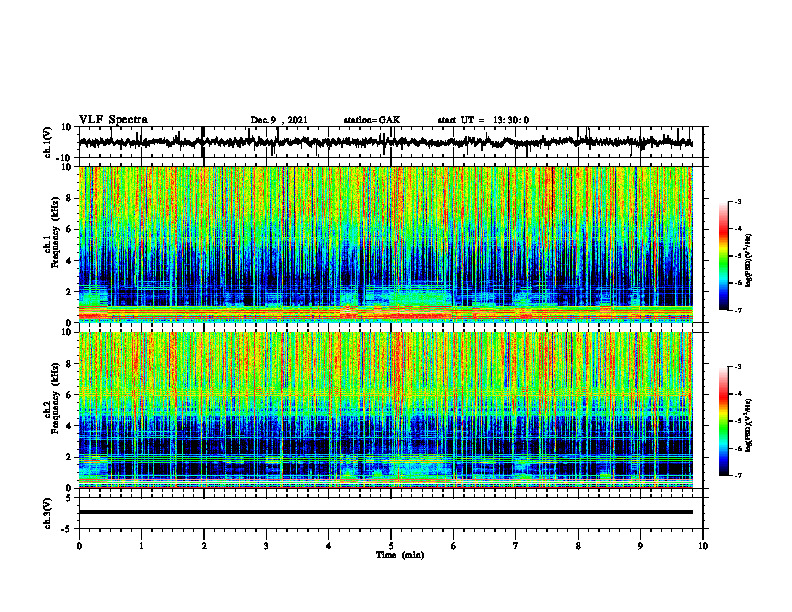The height and width of the screenshot is (612, 792).
Task: Click the ch.1 voltage waveform trace
Action: point(385,142)
